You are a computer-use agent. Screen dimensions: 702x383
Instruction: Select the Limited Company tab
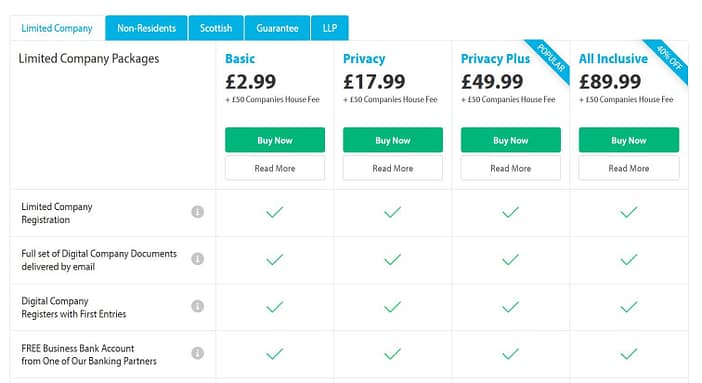(57, 28)
